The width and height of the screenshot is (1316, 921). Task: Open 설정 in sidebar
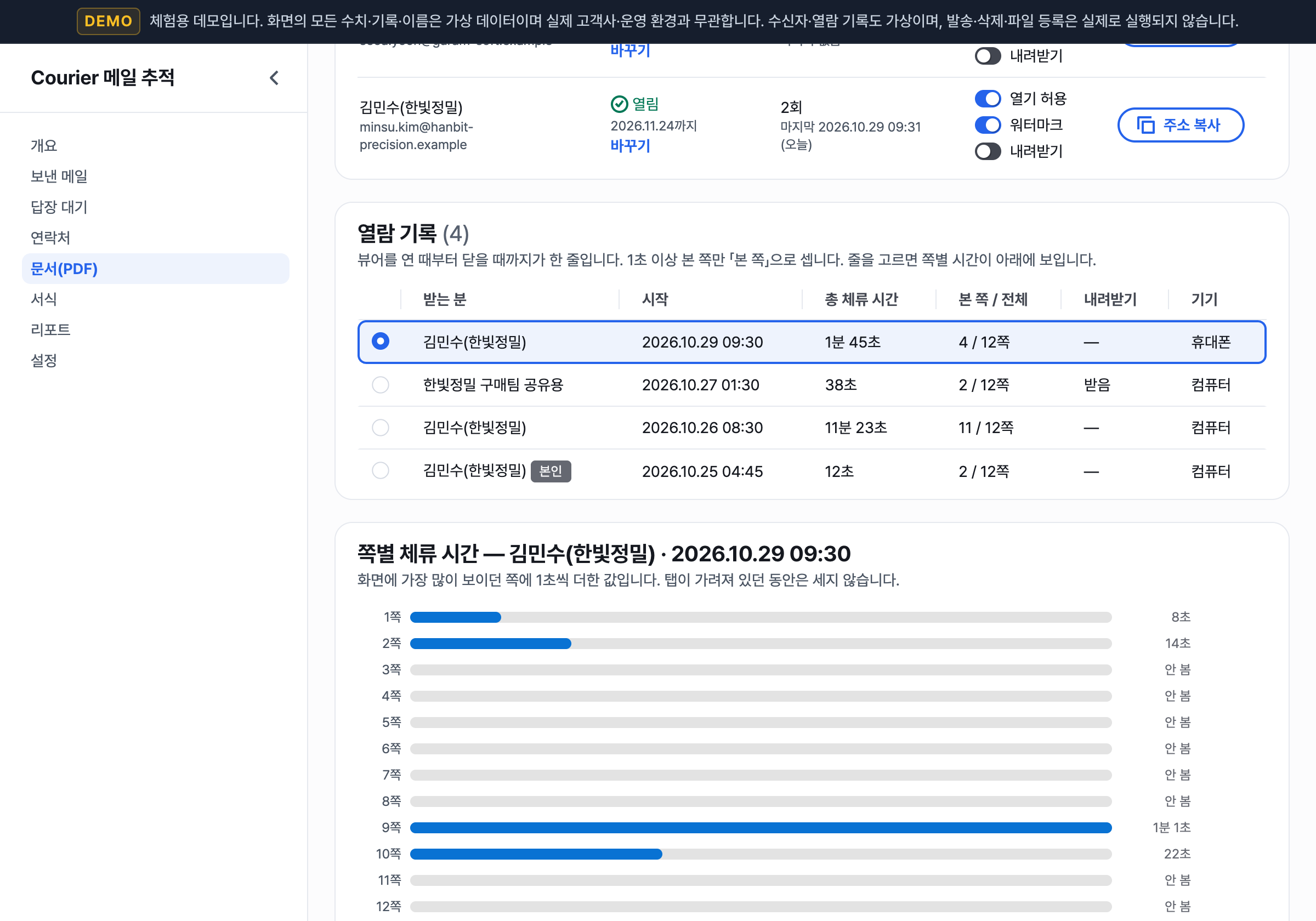[155, 361]
